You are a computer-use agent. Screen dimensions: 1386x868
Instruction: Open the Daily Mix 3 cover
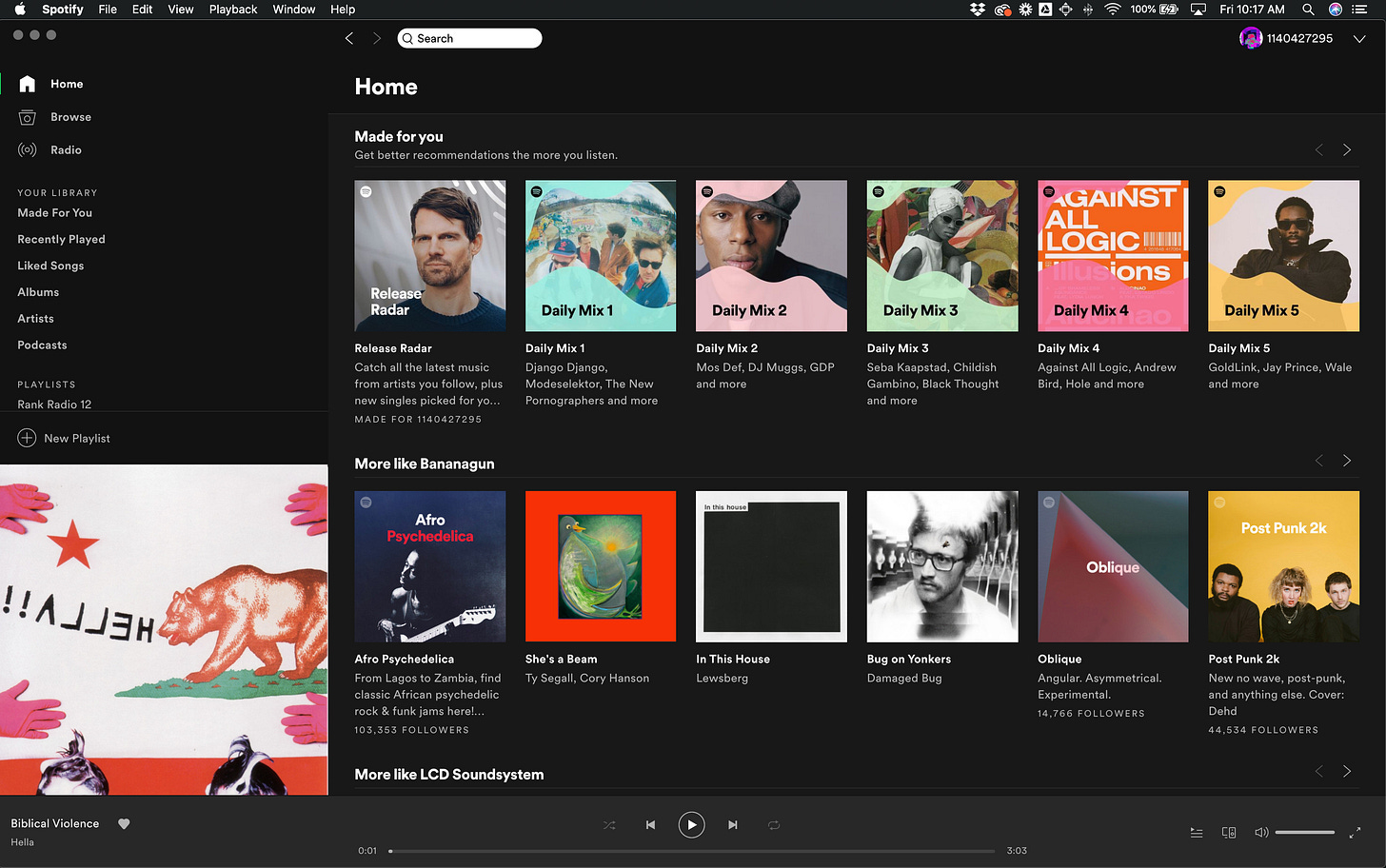[x=942, y=256]
